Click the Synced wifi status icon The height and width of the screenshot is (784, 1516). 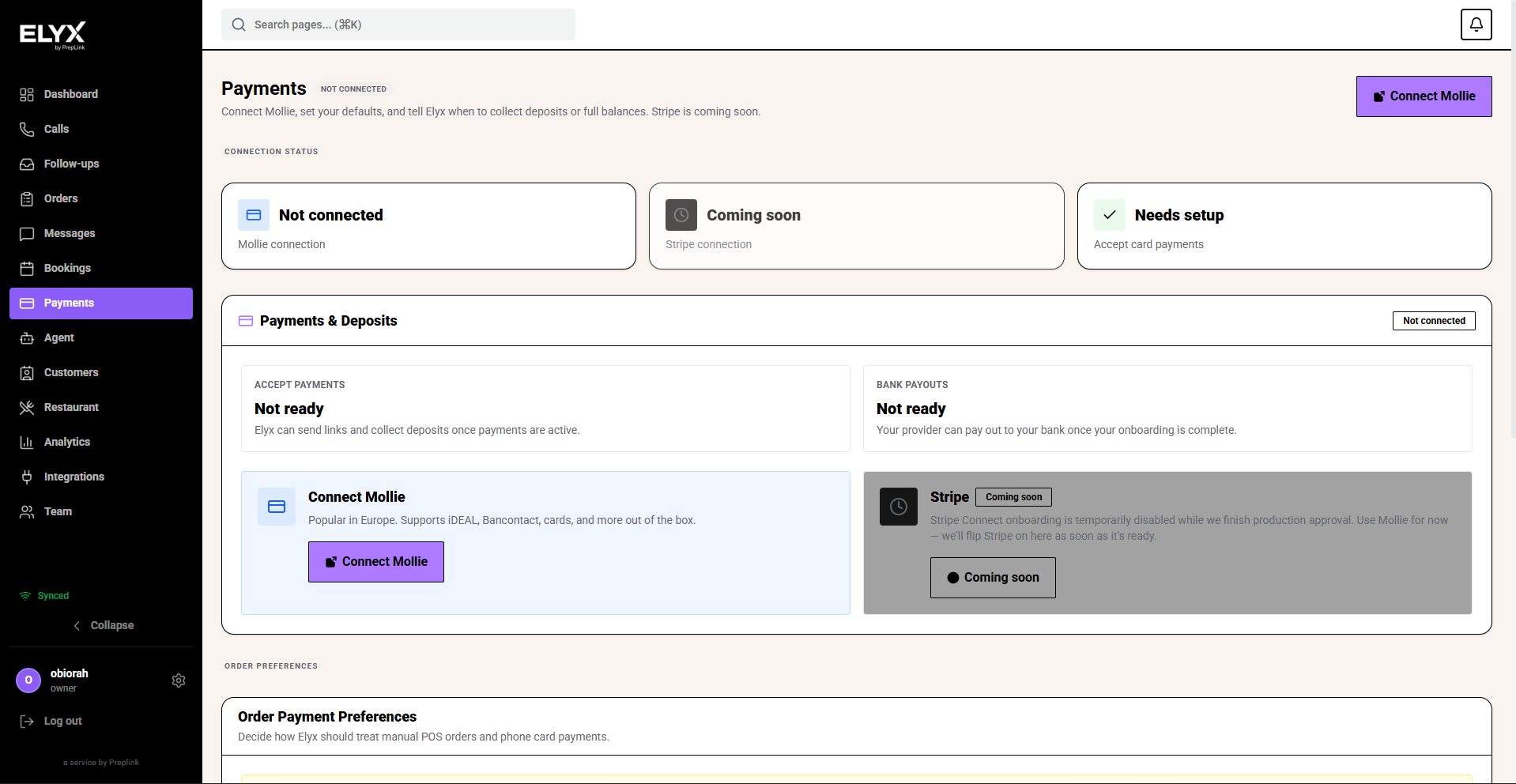[x=25, y=596]
